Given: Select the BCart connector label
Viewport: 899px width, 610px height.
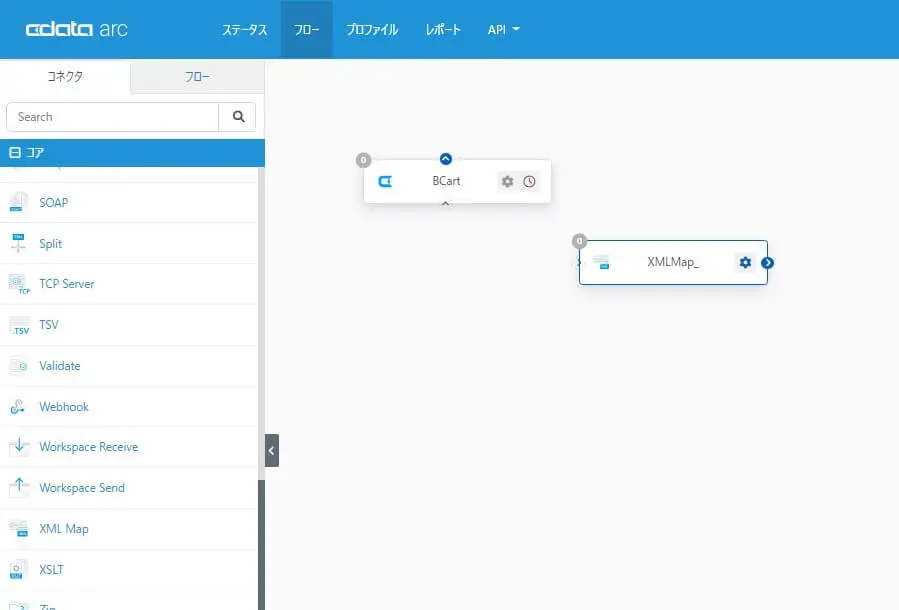Looking at the screenshot, I should click(446, 181).
